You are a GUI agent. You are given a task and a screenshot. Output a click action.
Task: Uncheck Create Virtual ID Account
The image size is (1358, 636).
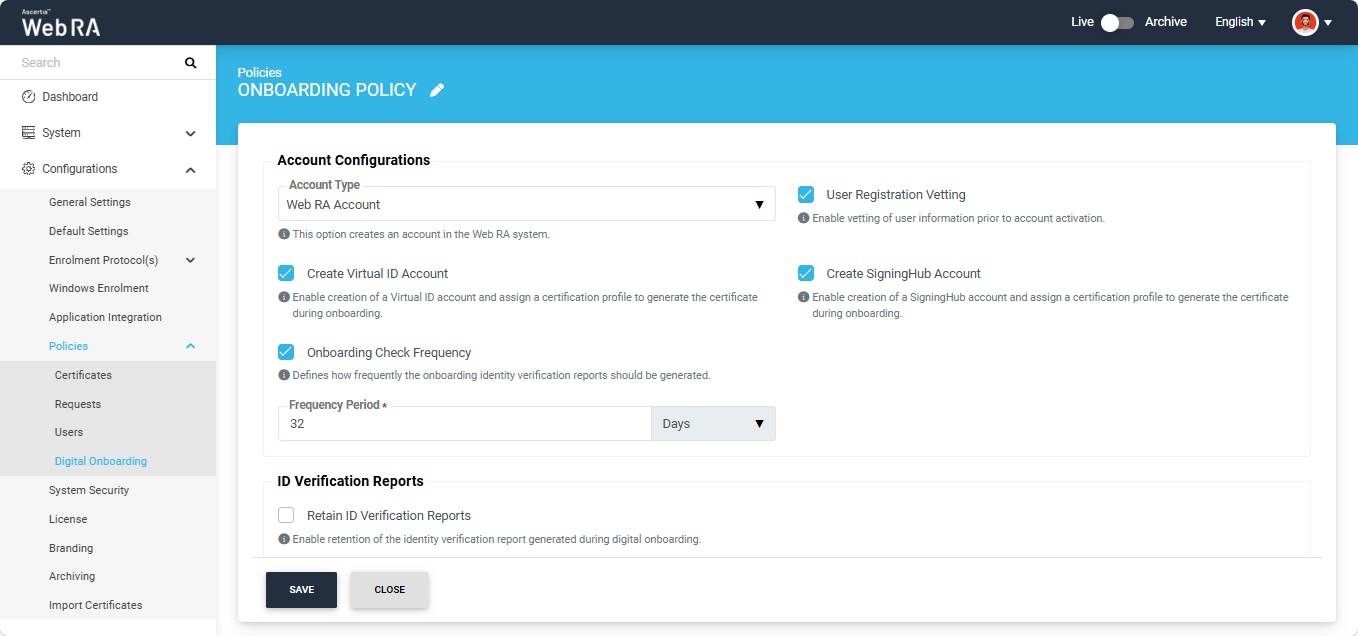click(286, 273)
